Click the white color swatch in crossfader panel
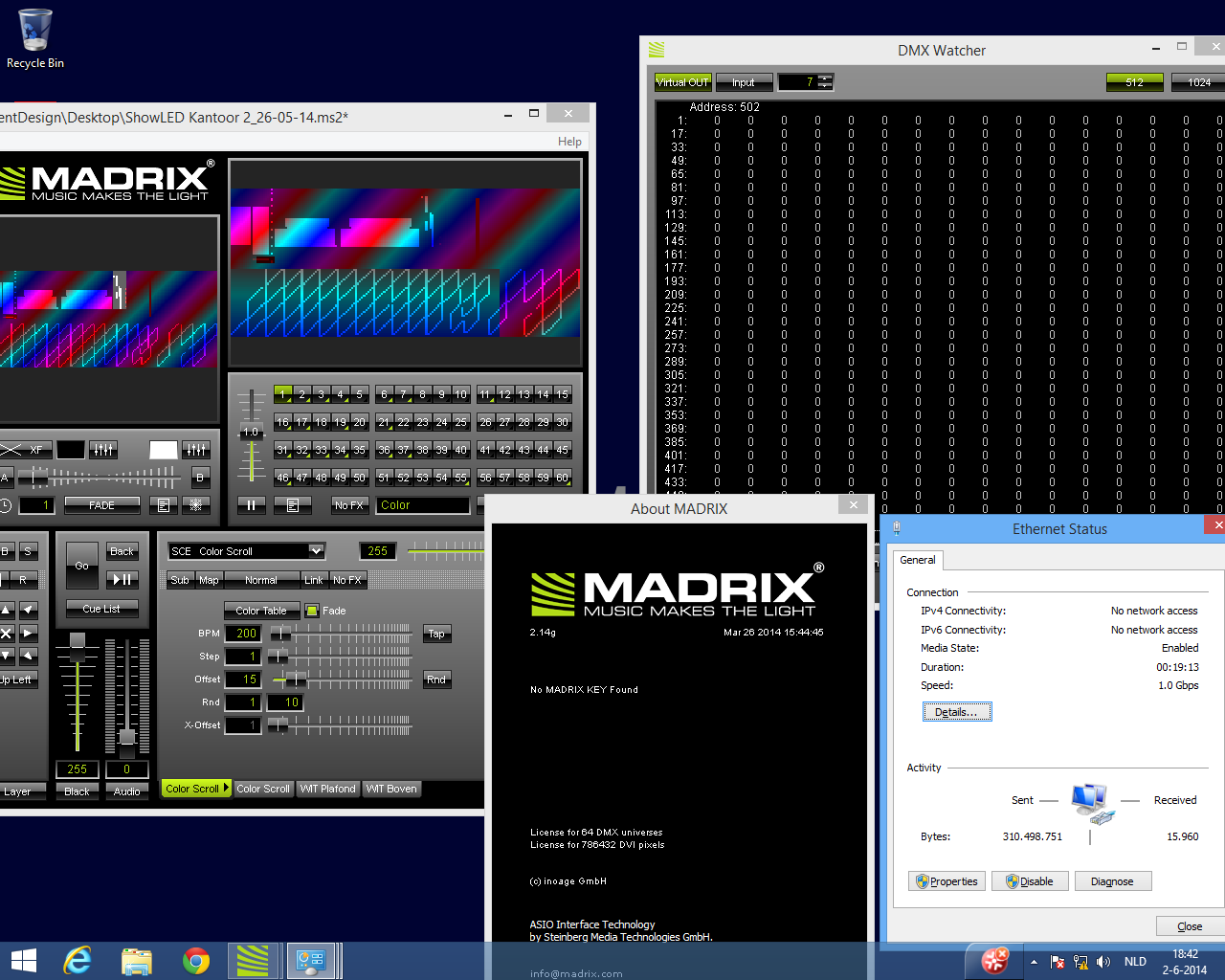 coord(163,450)
